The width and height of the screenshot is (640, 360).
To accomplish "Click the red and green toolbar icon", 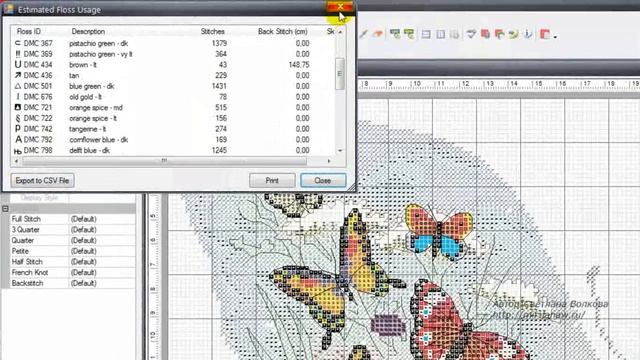I will (x=499, y=34).
